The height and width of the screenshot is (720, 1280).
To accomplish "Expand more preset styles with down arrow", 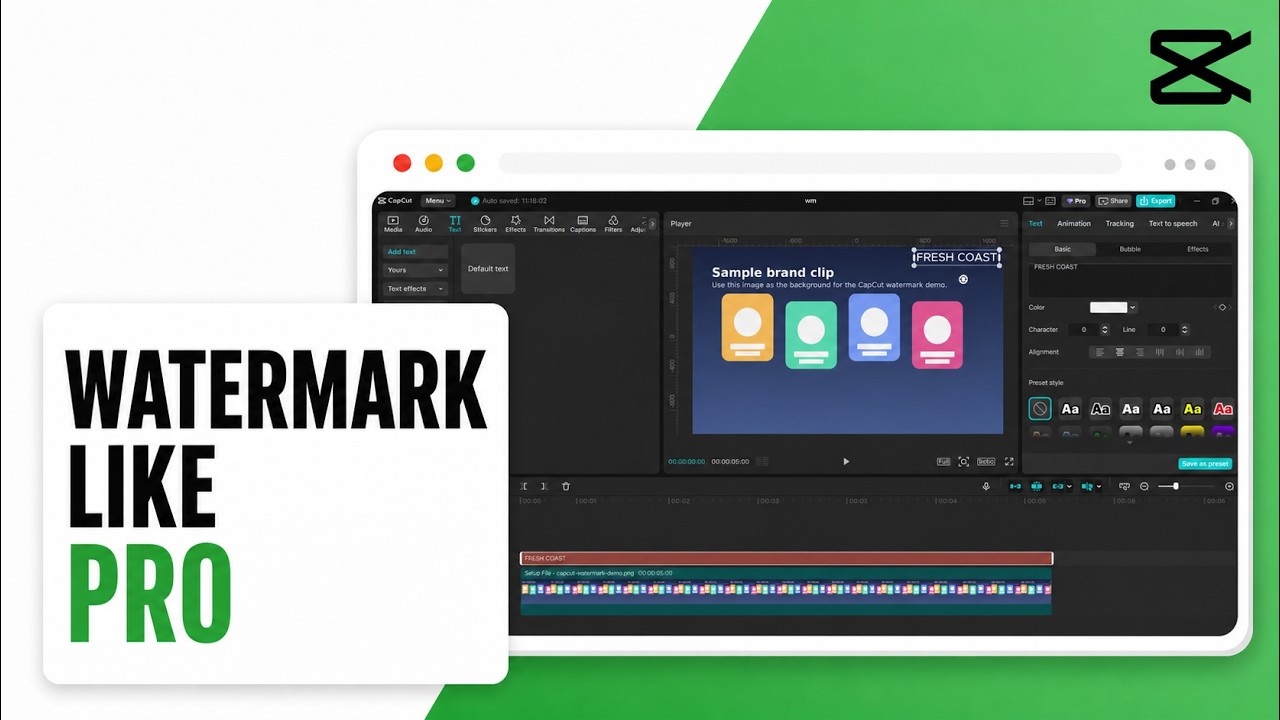I will 1130,442.
